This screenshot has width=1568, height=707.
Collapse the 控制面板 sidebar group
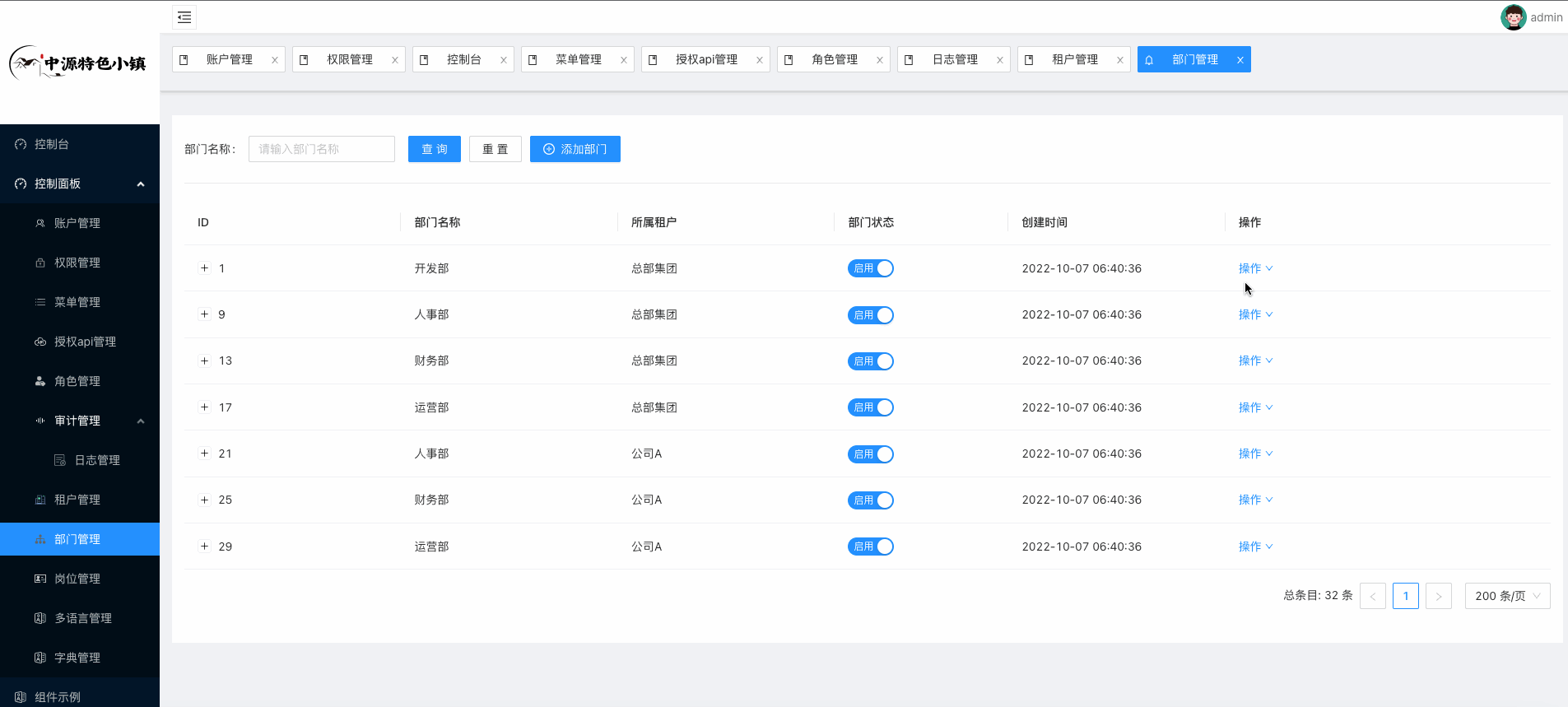(x=80, y=184)
